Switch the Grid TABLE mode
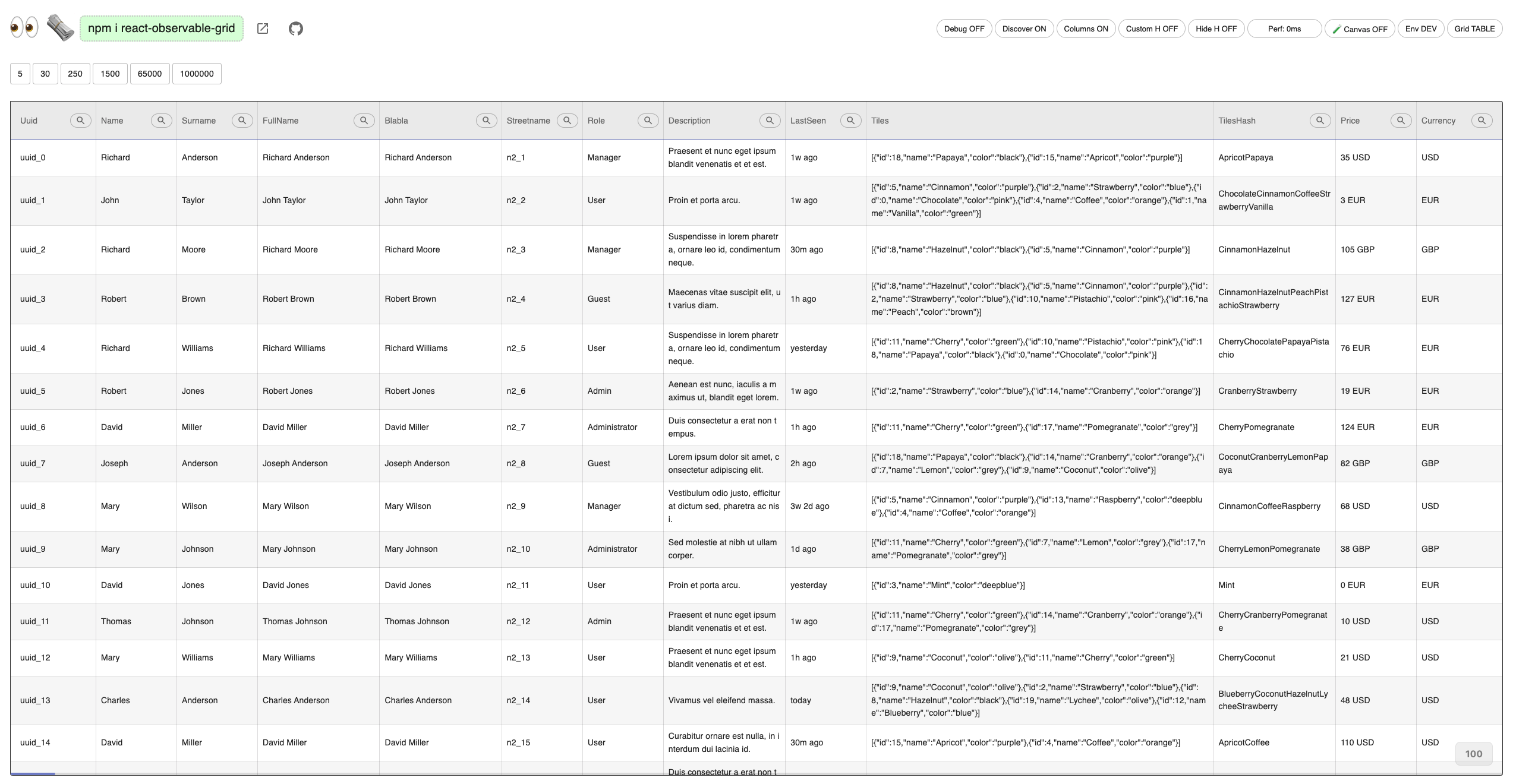1513x784 pixels. pos(1474,29)
